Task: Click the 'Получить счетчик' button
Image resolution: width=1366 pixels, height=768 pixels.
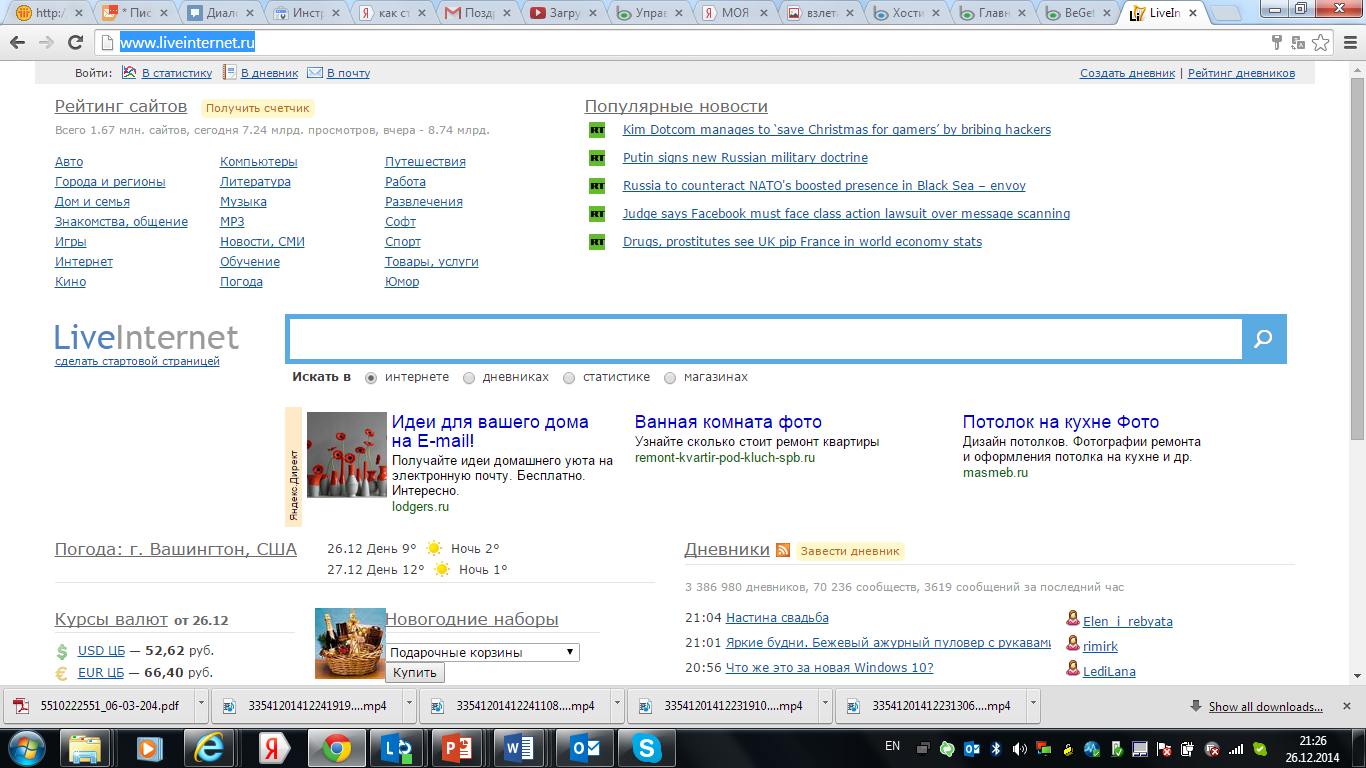Action: 257,108
